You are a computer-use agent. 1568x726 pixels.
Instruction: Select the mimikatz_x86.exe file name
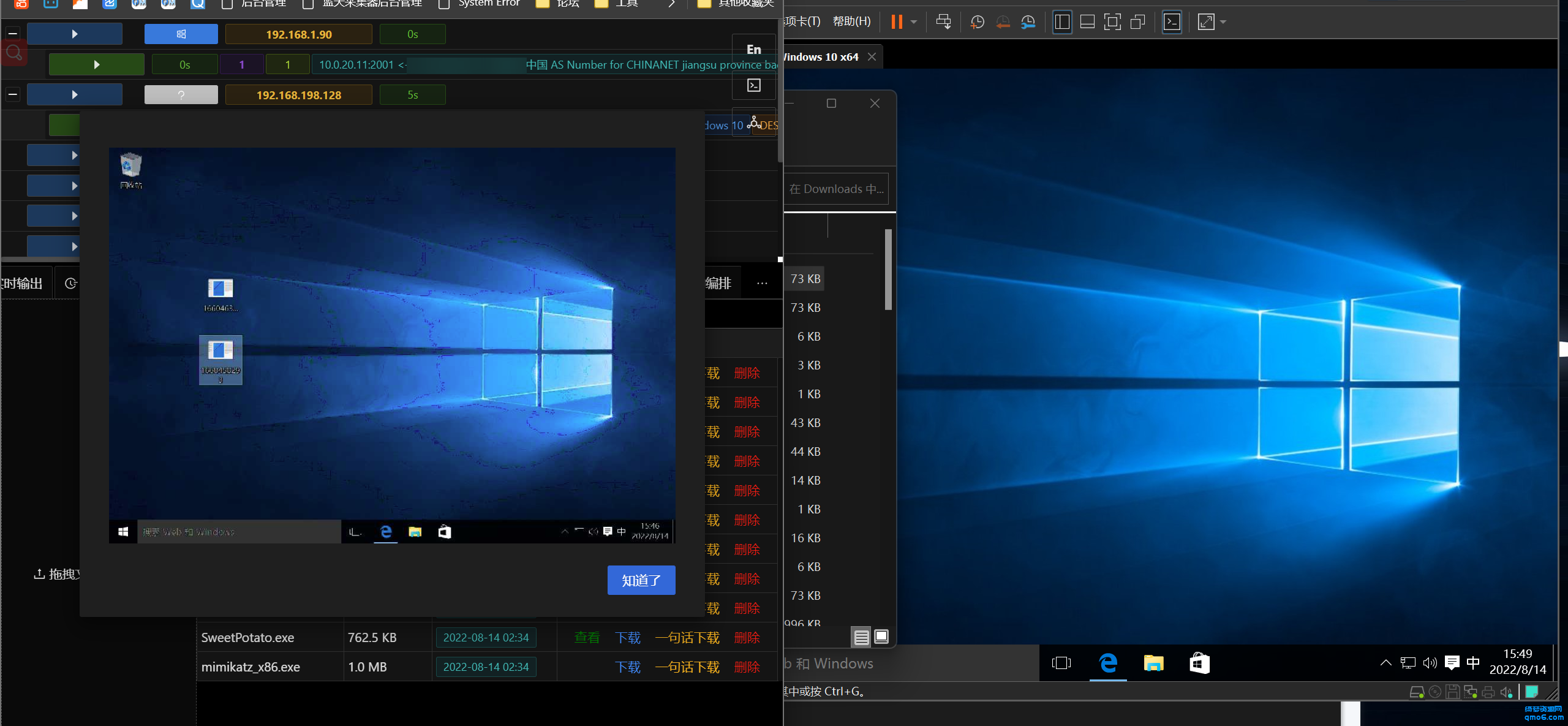point(251,667)
